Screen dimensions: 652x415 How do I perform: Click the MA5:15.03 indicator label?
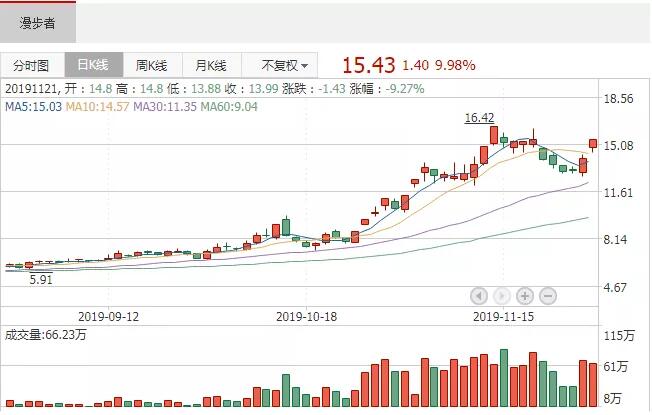pyautogui.click(x=33, y=107)
